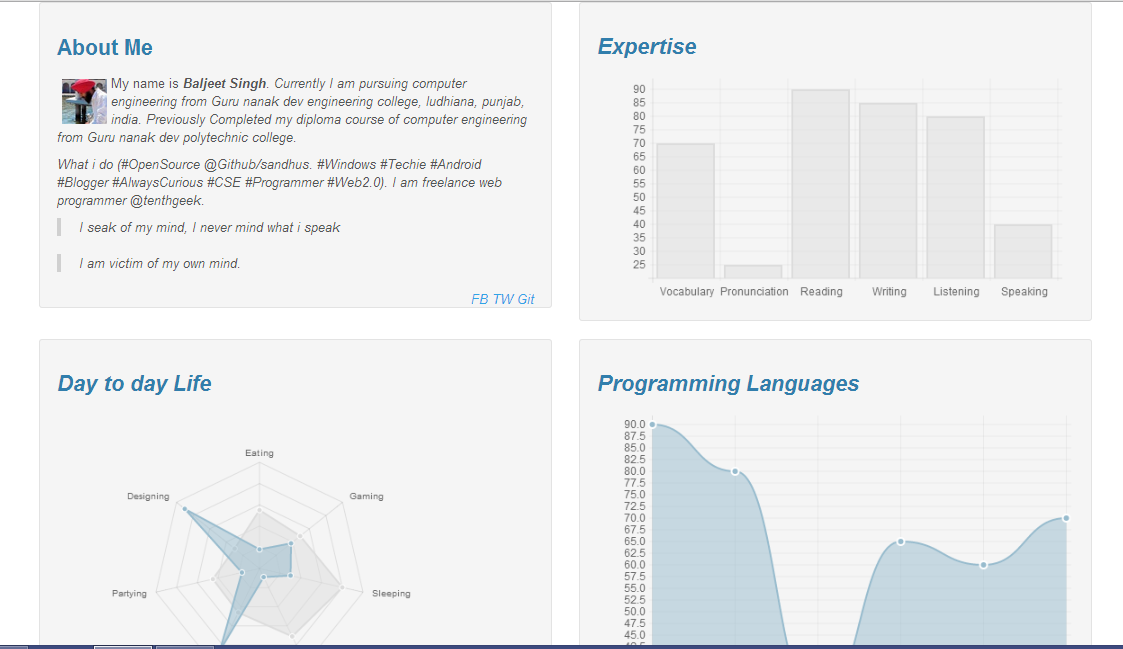Click the Expertise heading
Screen dimensions: 1123x649
coord(647,47)
